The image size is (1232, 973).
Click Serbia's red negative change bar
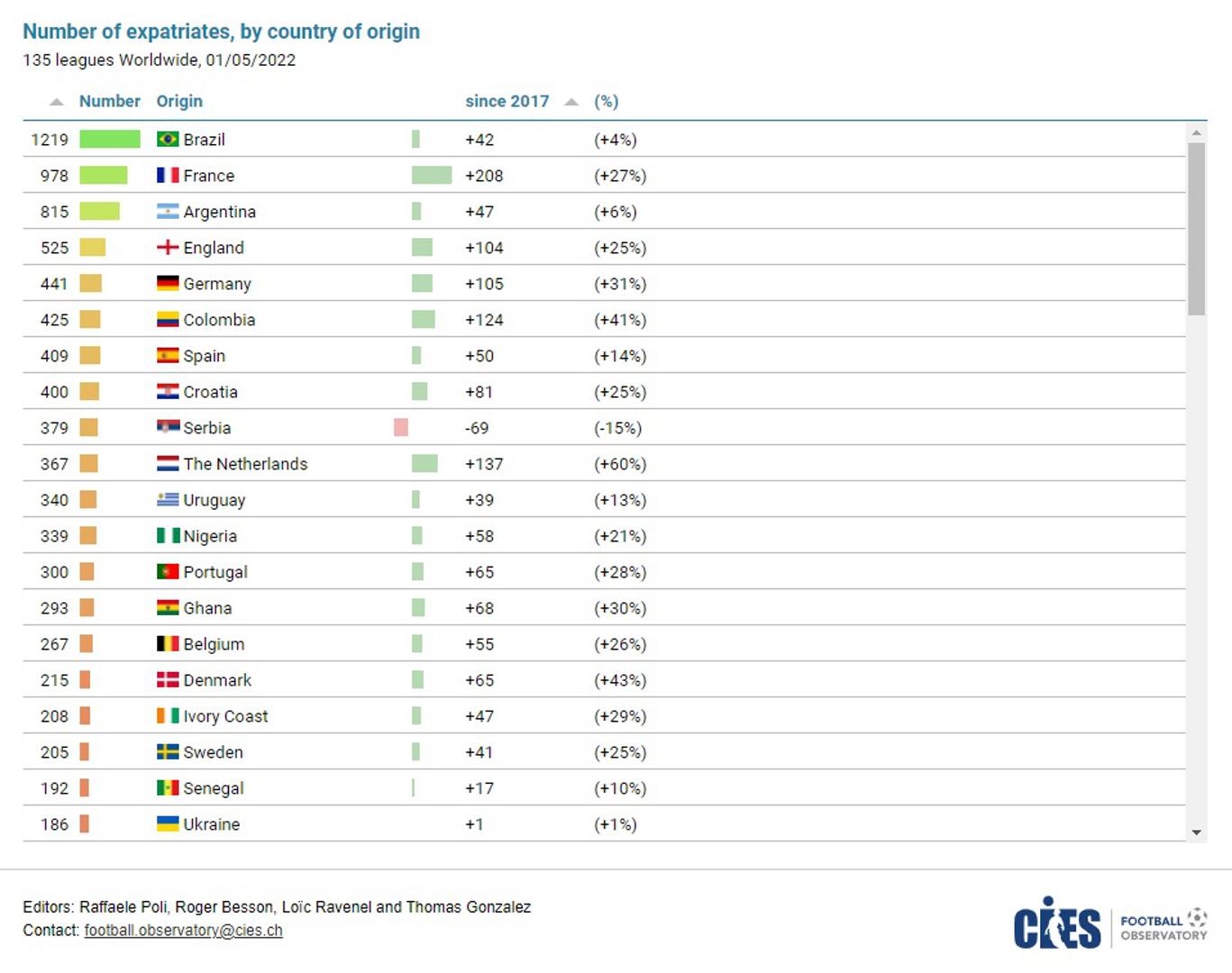coord(401,428)
